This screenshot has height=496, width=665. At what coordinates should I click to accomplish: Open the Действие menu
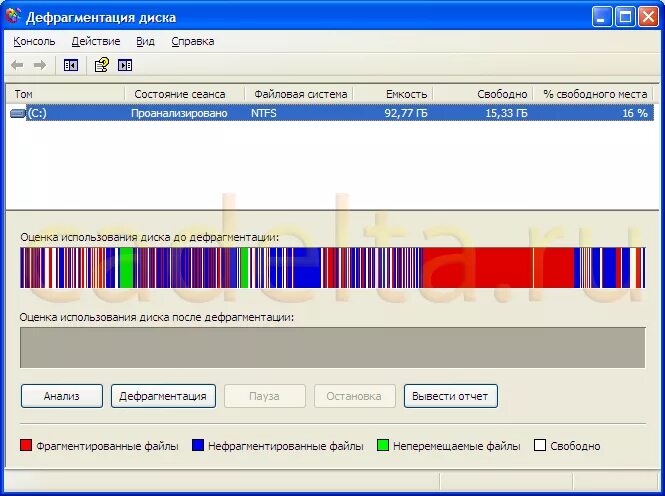point(96,42)
